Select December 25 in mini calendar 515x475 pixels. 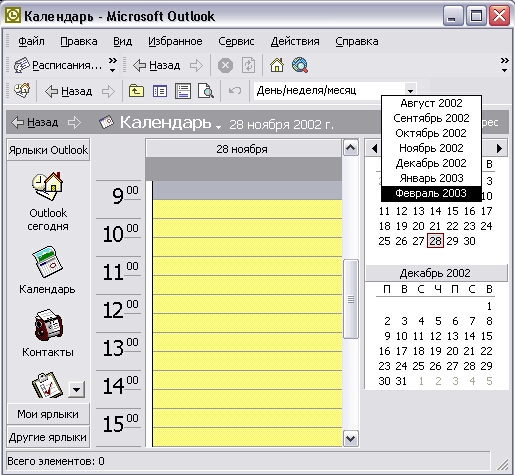[x=418, y=366]
